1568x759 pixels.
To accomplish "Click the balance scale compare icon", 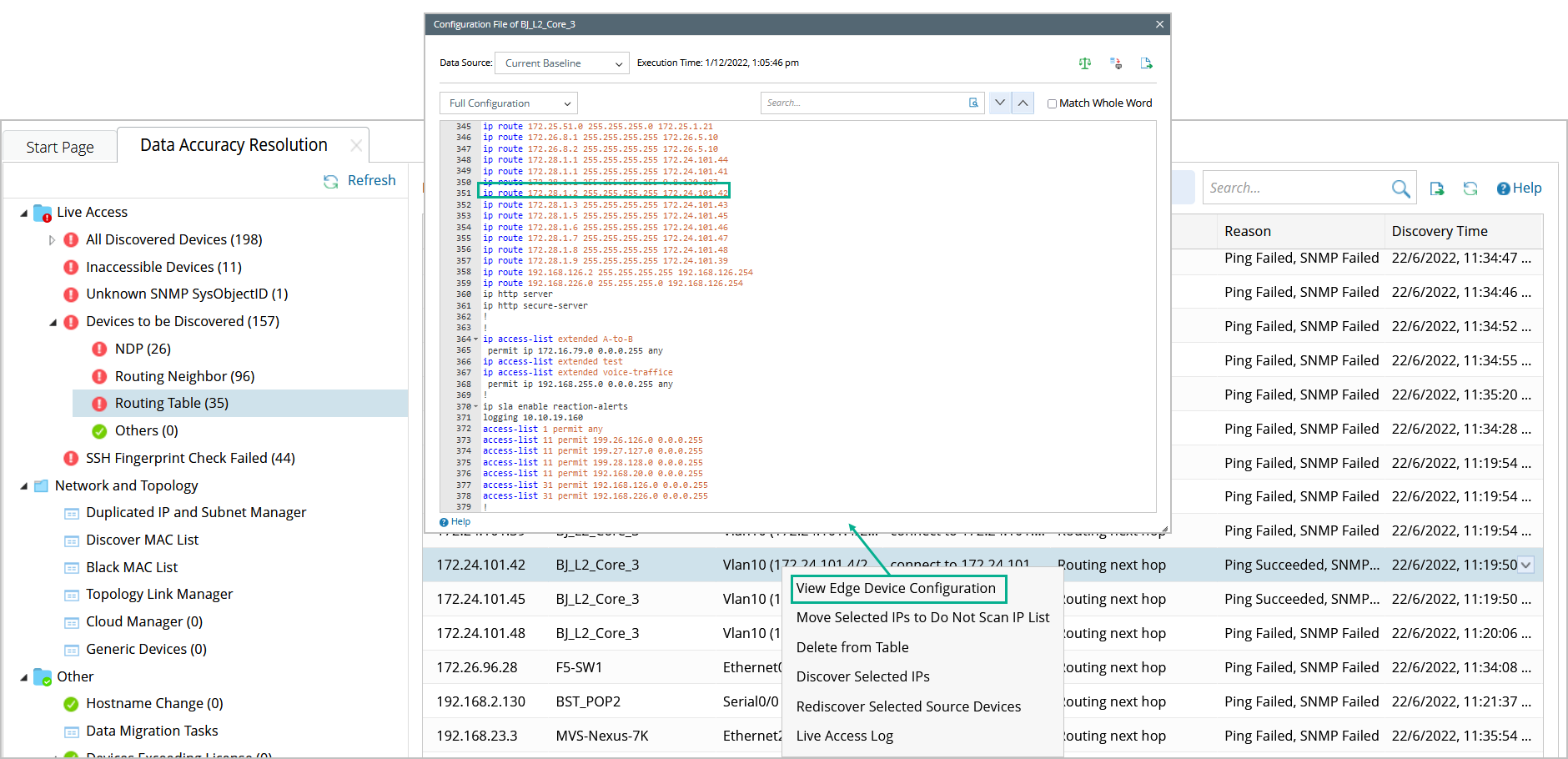I will pyautogui.click(x=1084, y=63).
